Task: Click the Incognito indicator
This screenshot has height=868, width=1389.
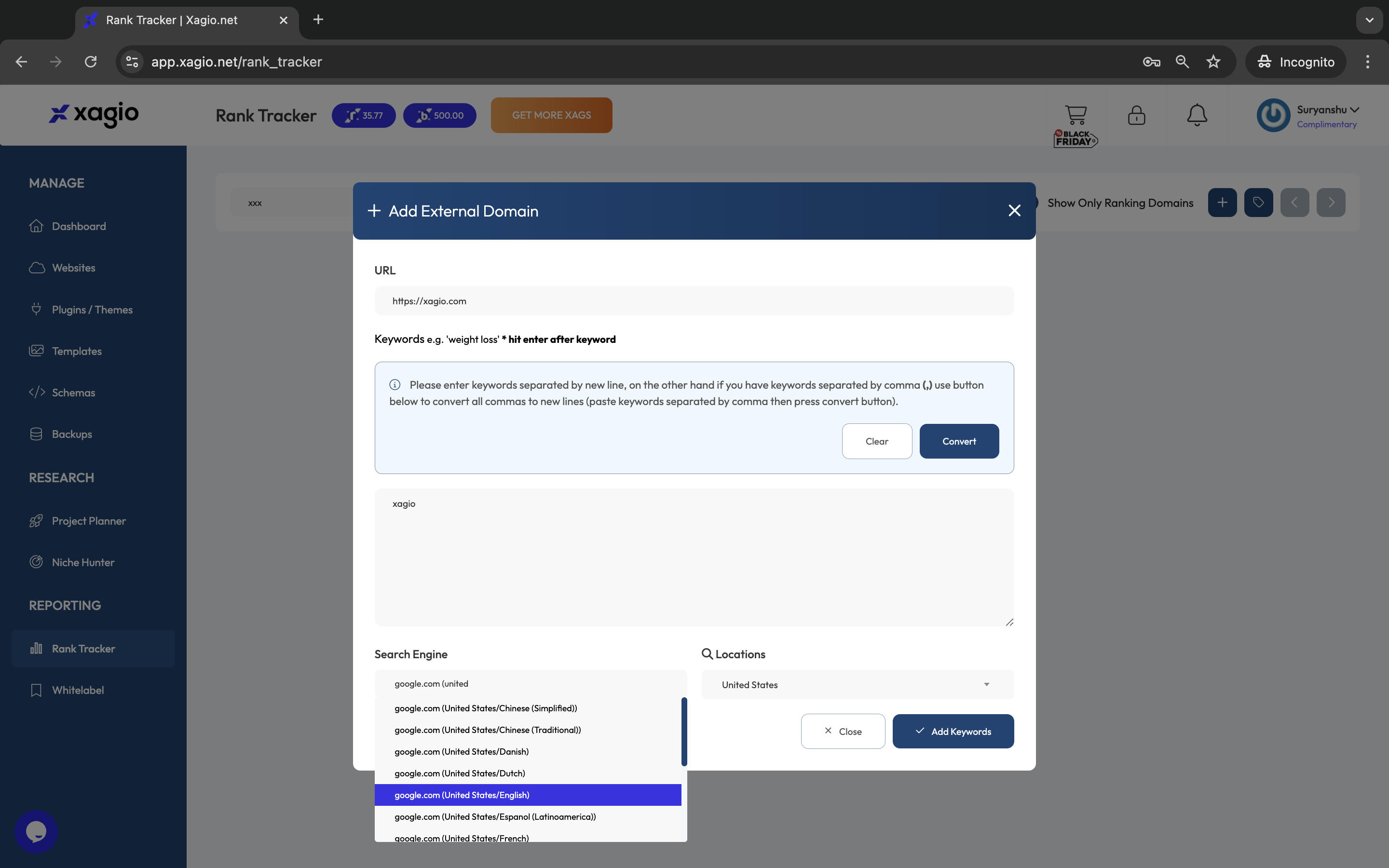Action: click(x=1295, y=62)
